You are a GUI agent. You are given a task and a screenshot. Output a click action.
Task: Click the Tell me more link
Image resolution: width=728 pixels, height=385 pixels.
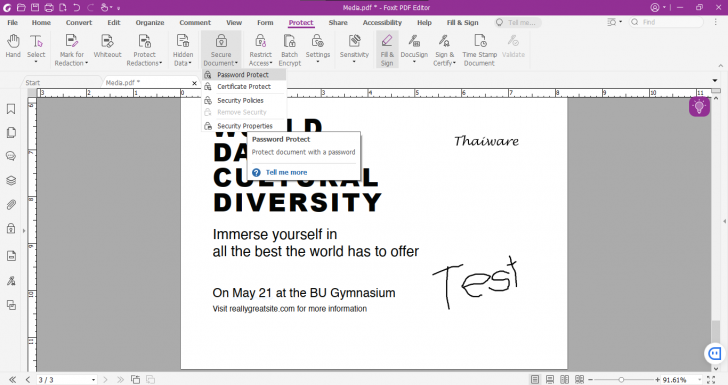tap(286, 172)
